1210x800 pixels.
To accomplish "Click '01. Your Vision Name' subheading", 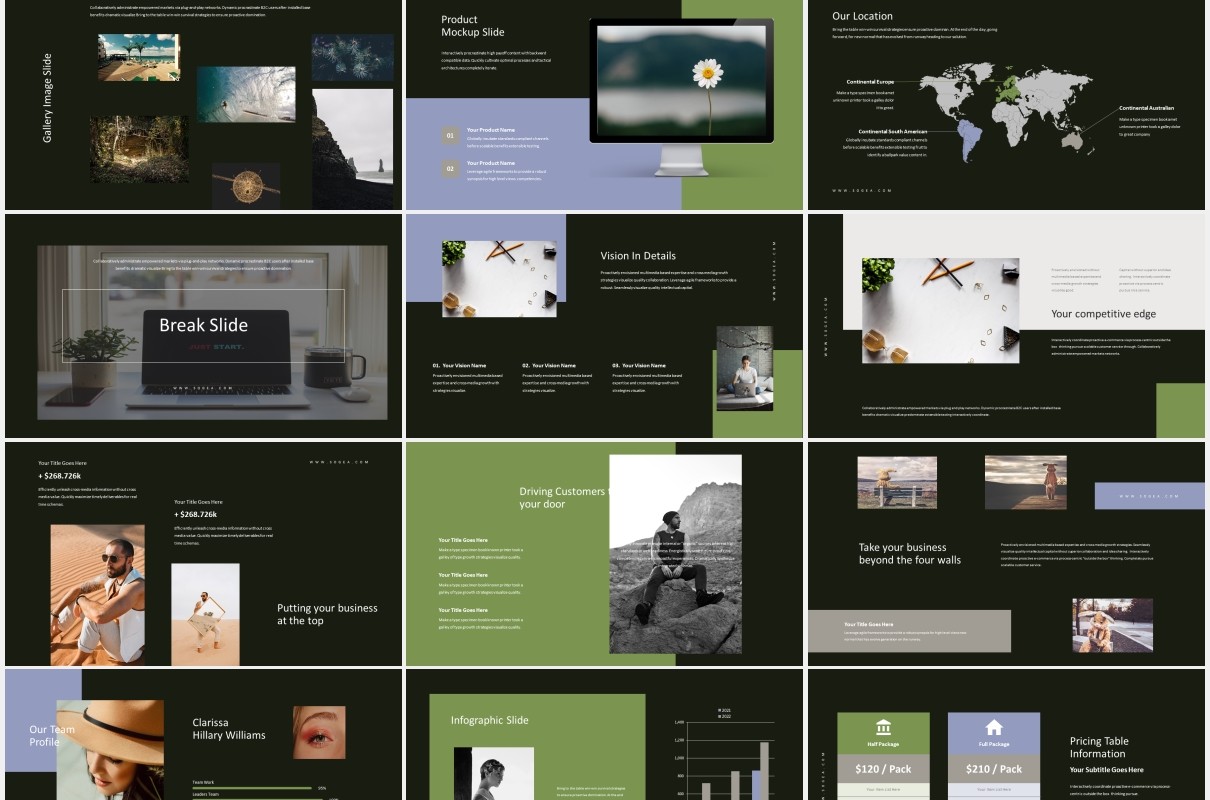I will (x=459, y=366).
